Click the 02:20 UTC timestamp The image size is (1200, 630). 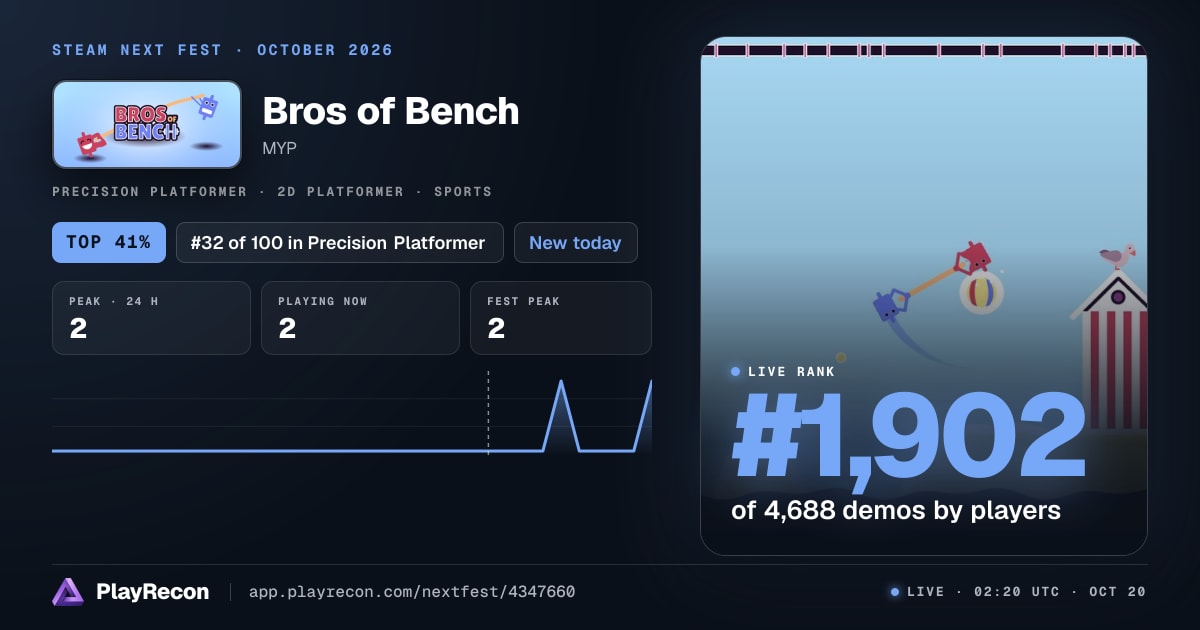[x=1016, y=592]
